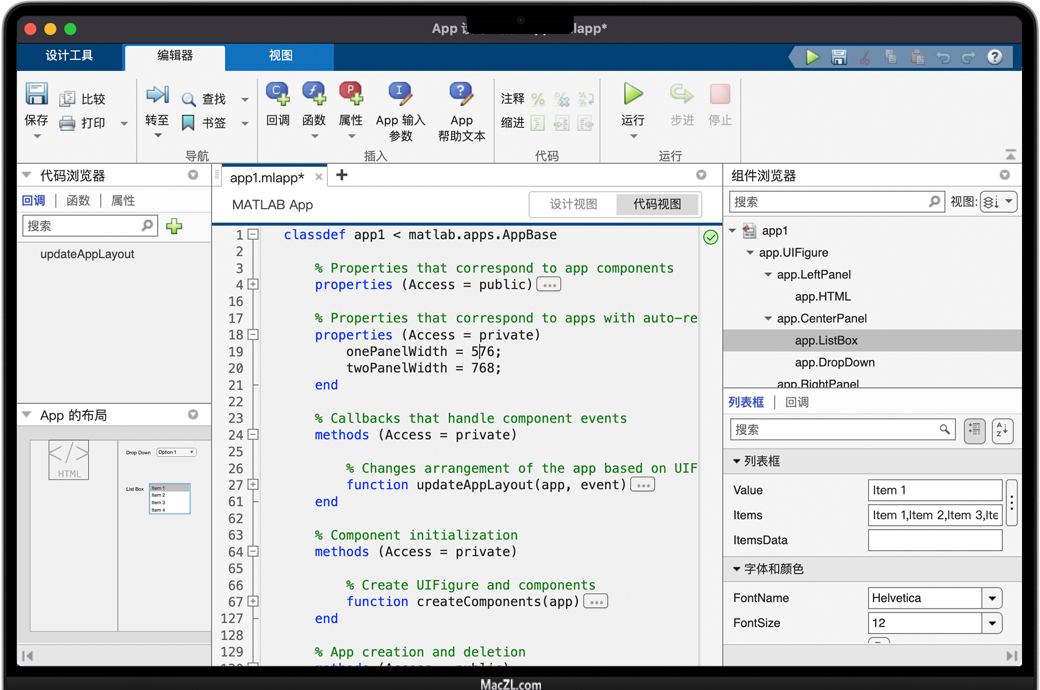Click the component browser search field

point(830,202)
